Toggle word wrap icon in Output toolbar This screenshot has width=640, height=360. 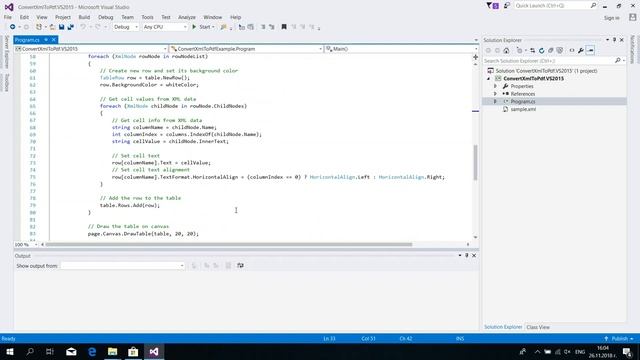pos(240,266)
